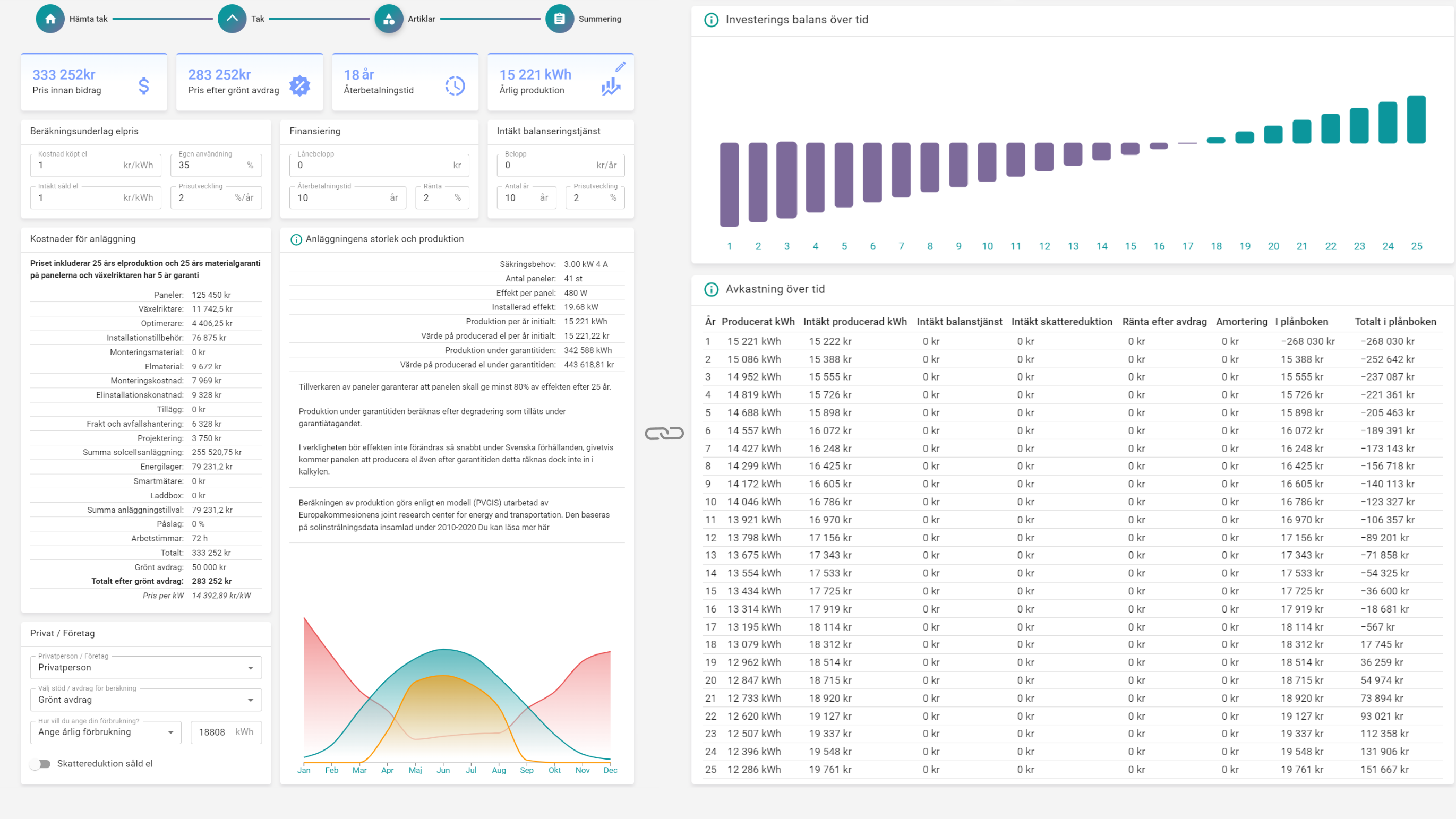Click the chain link icon between panels
The width and height of the screenshot is (1456, 819).
pos(664,433)
